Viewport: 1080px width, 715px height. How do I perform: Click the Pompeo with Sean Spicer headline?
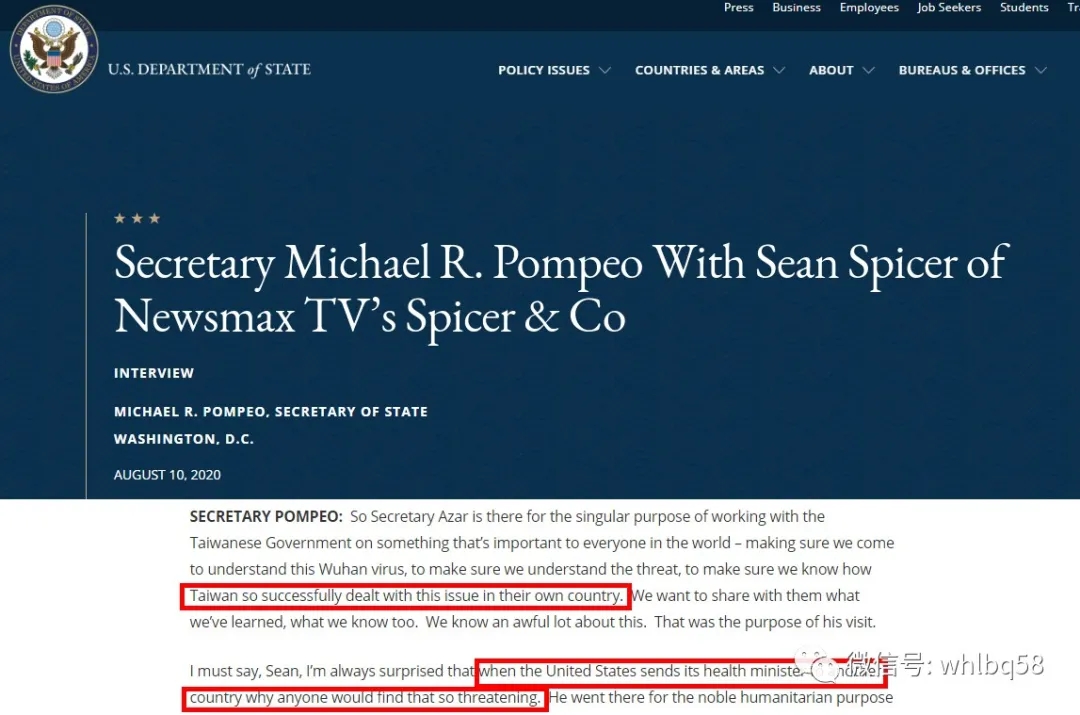point(560,290)
